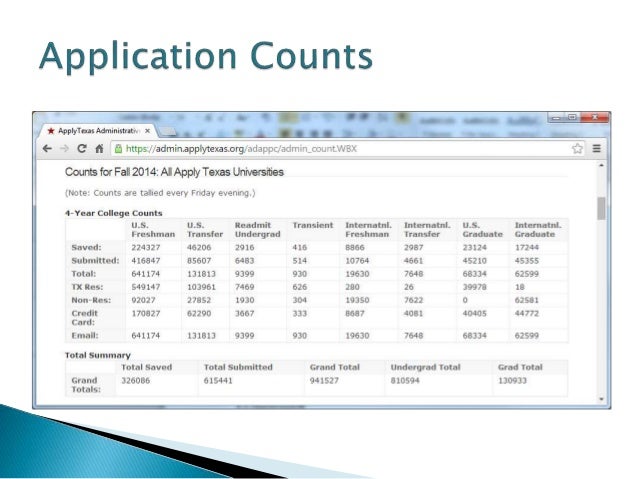The height and width of the screenshot is (479, 638).
Task: Bookmark the page with the star icon
Action: pos(577,149)
